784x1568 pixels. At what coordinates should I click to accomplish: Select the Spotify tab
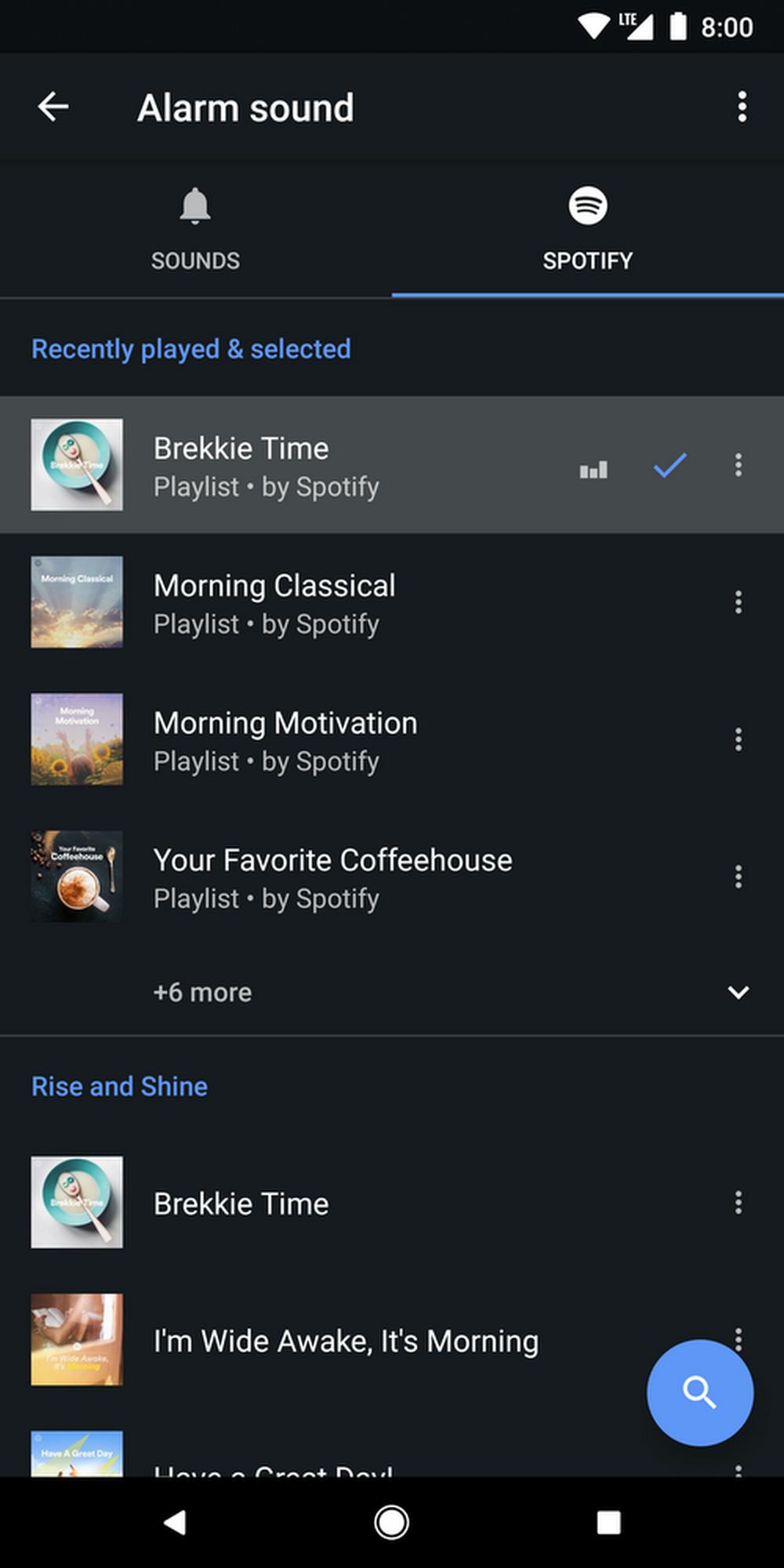(587, 229)
